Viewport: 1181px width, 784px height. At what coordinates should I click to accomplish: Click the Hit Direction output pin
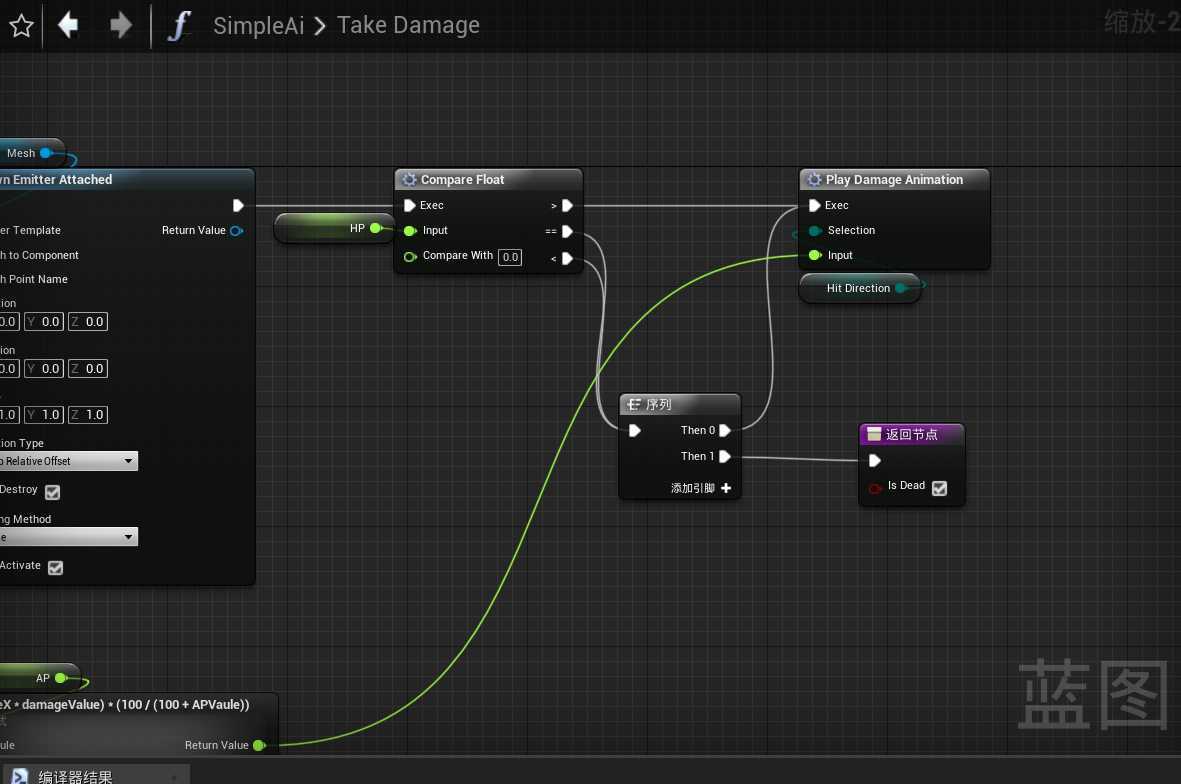point(901,288)
